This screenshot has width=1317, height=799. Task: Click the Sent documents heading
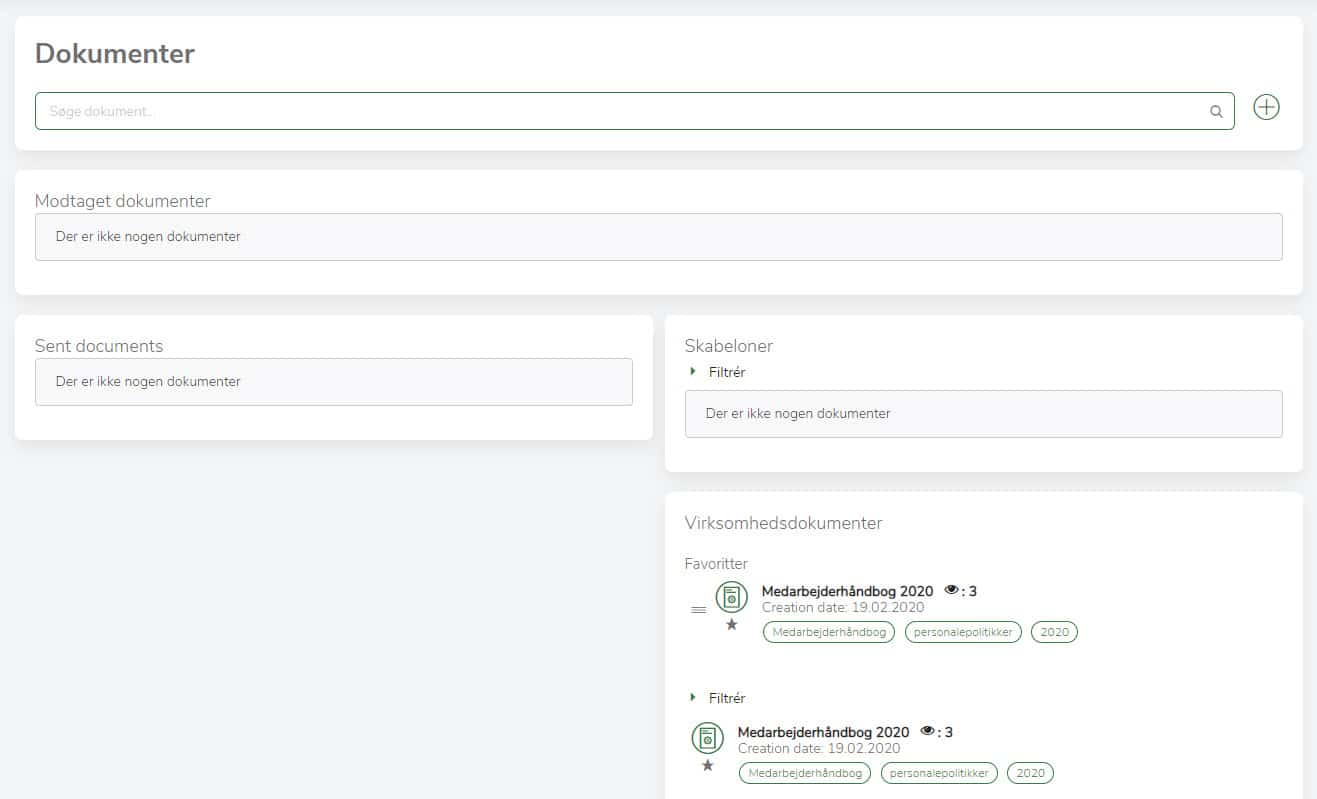click(x=99, y=346)
